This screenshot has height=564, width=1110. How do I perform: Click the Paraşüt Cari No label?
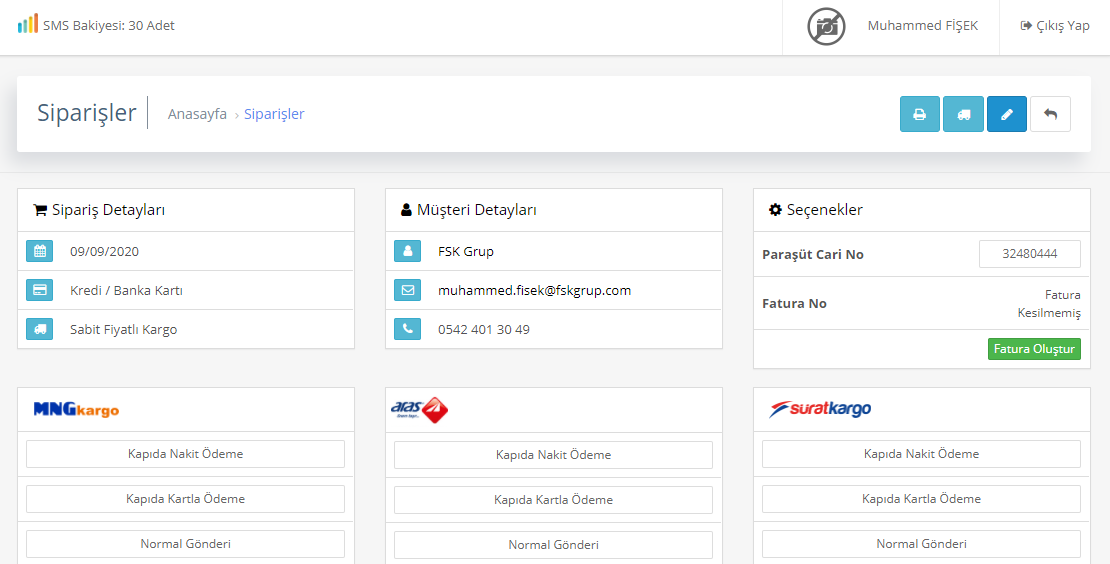point(813,255)
